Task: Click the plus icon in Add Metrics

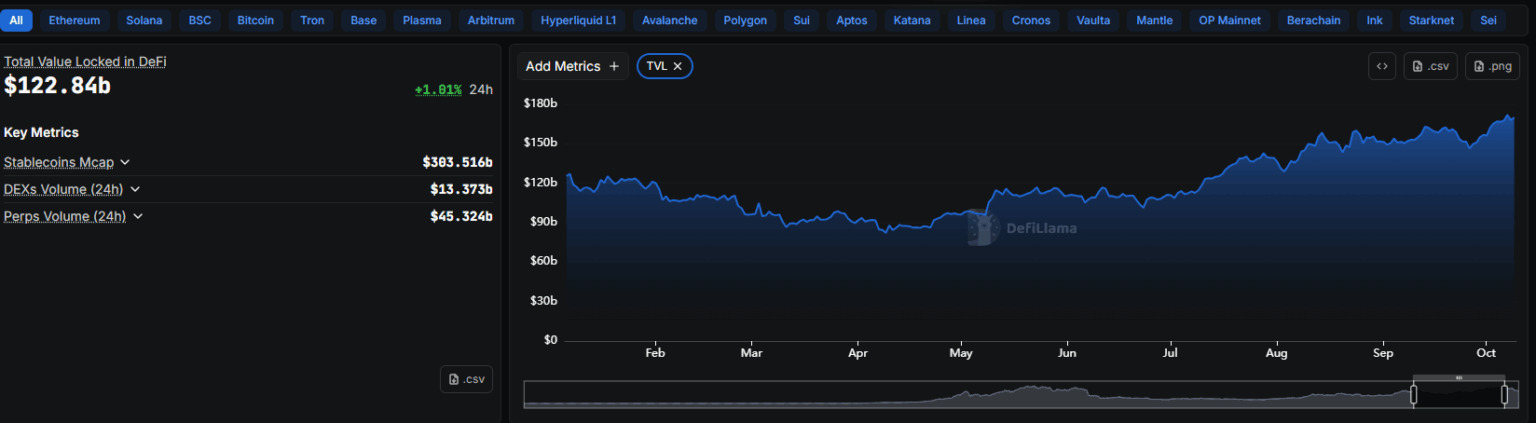Action: click(614, 66)
